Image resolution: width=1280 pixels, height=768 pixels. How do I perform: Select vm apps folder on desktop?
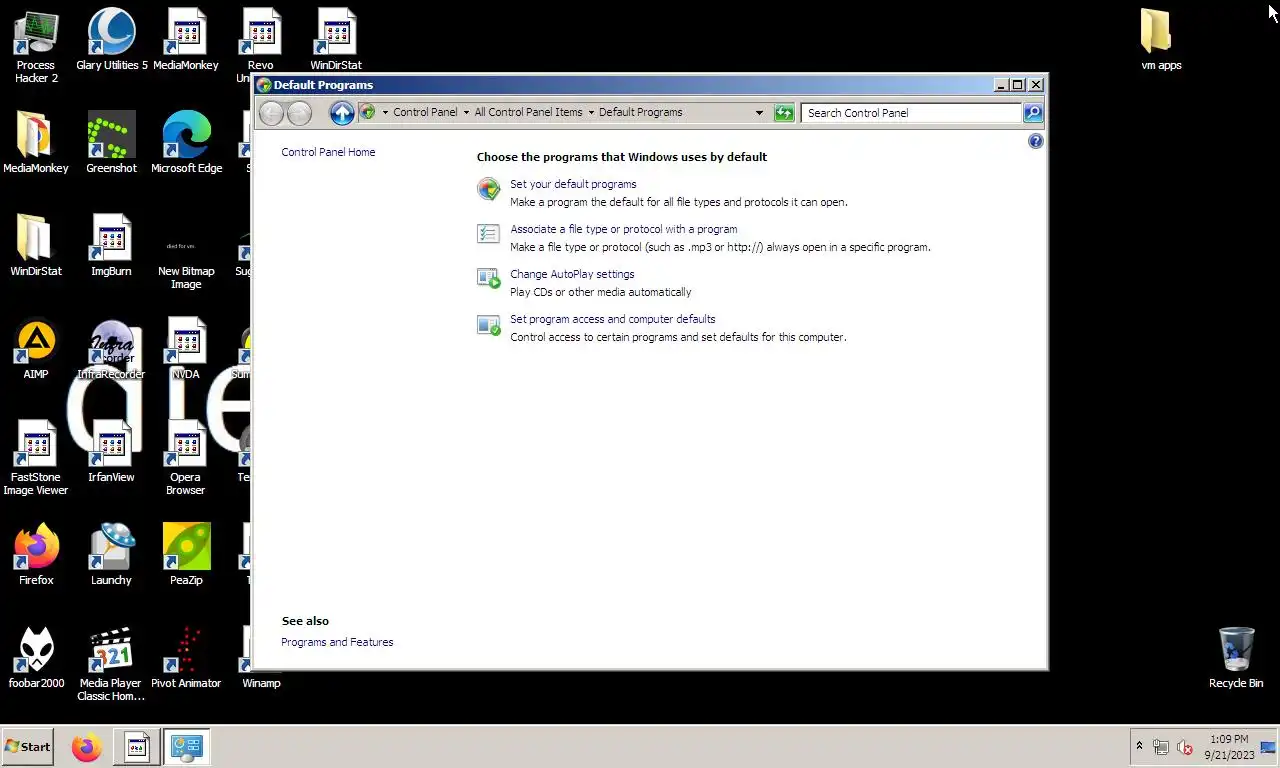point(1161,40)
